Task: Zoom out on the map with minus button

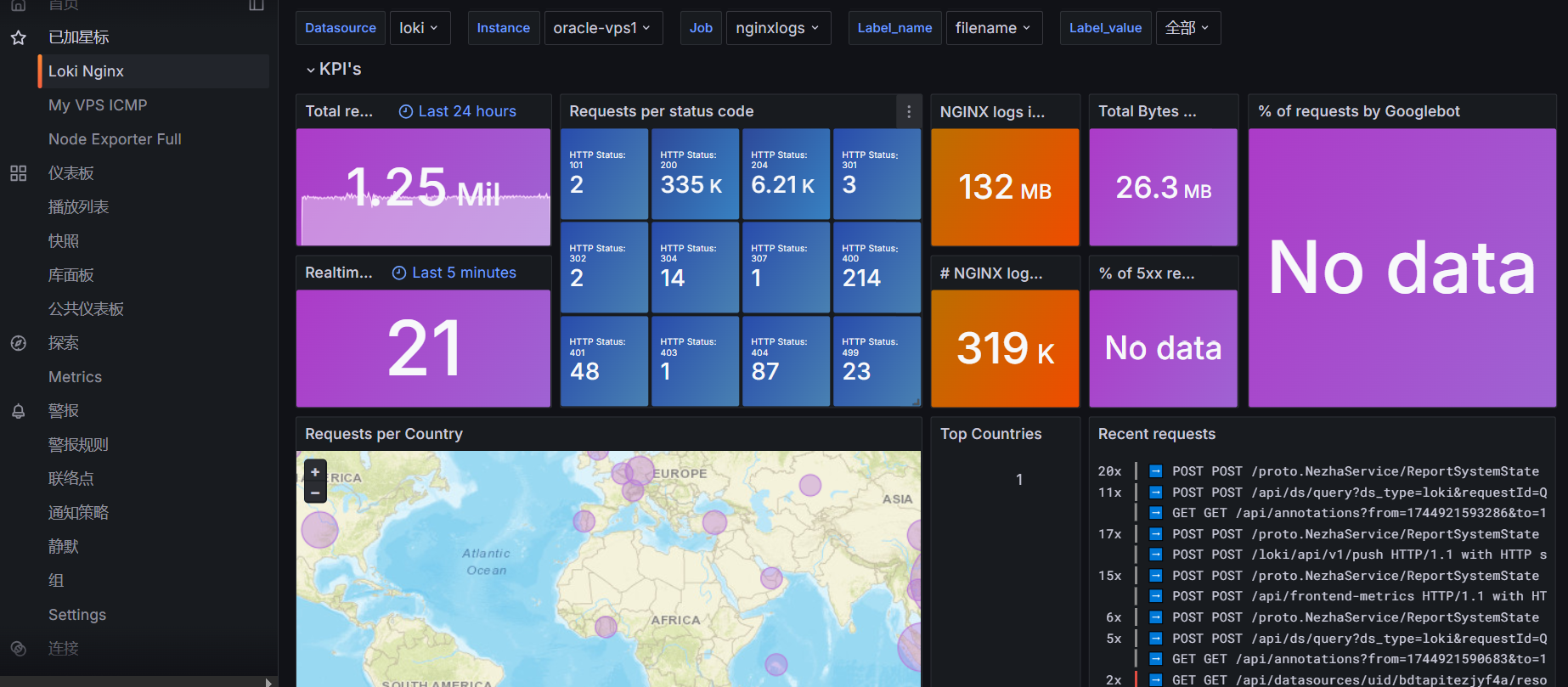Action: [x=315, y=493]
